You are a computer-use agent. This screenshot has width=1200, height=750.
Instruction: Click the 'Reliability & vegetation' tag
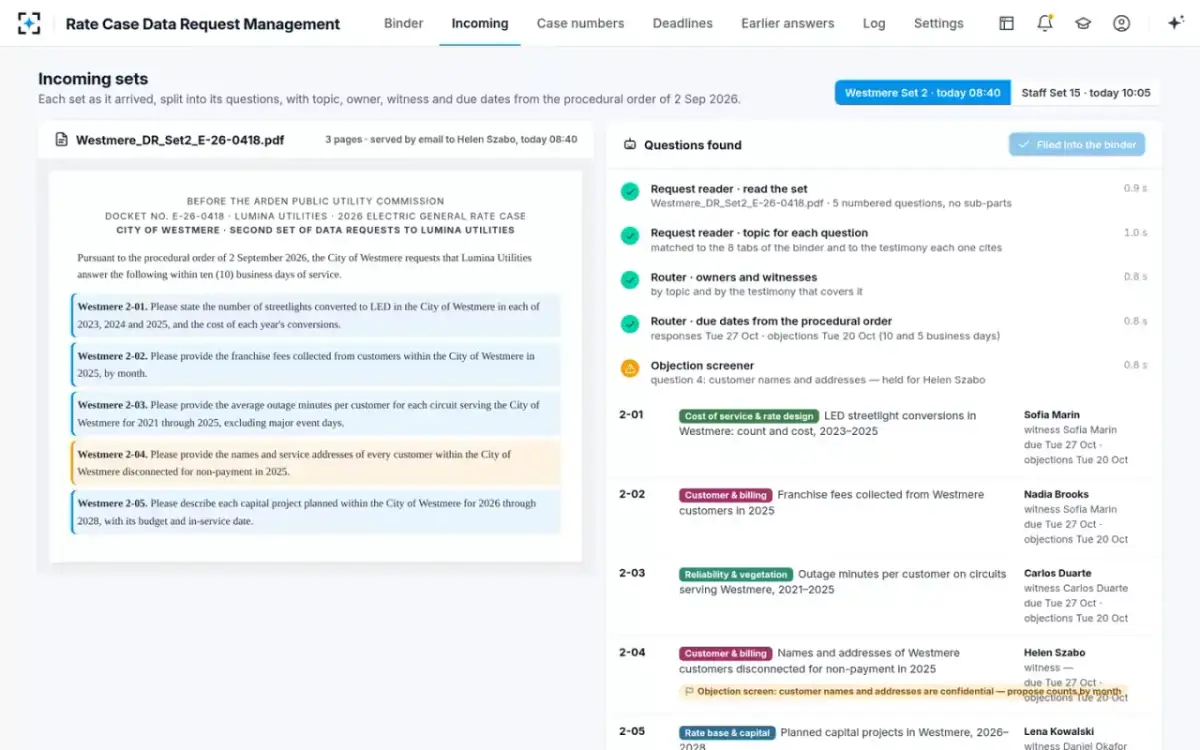point(736,575)
